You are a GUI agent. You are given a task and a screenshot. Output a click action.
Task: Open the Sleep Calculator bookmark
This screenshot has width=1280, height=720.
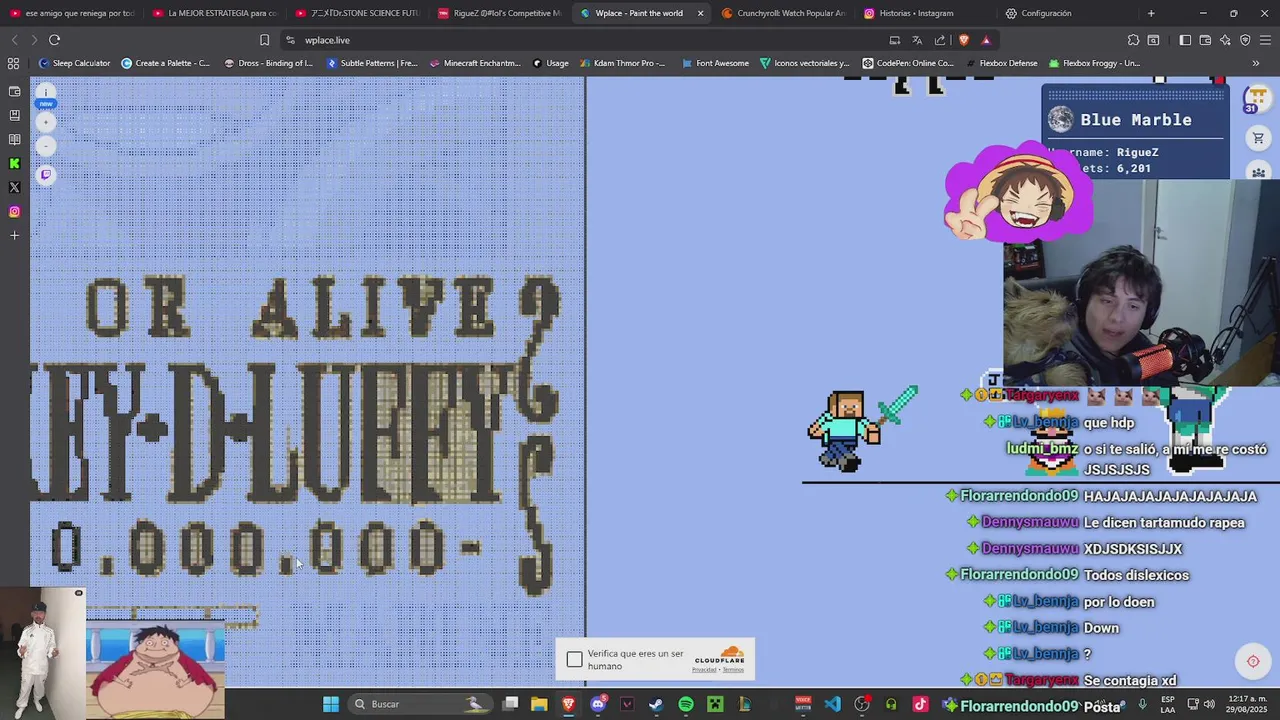click(x=74, y=63)
